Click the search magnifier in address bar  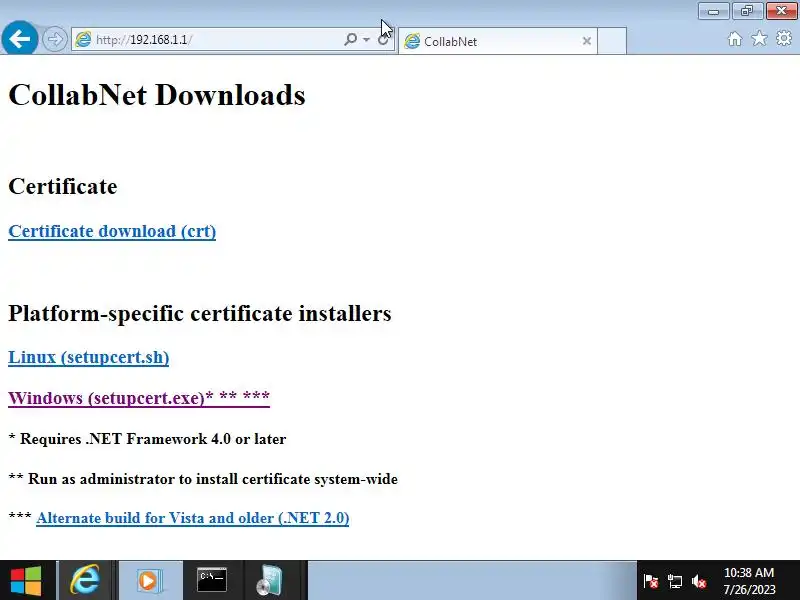tap(351, 39)
